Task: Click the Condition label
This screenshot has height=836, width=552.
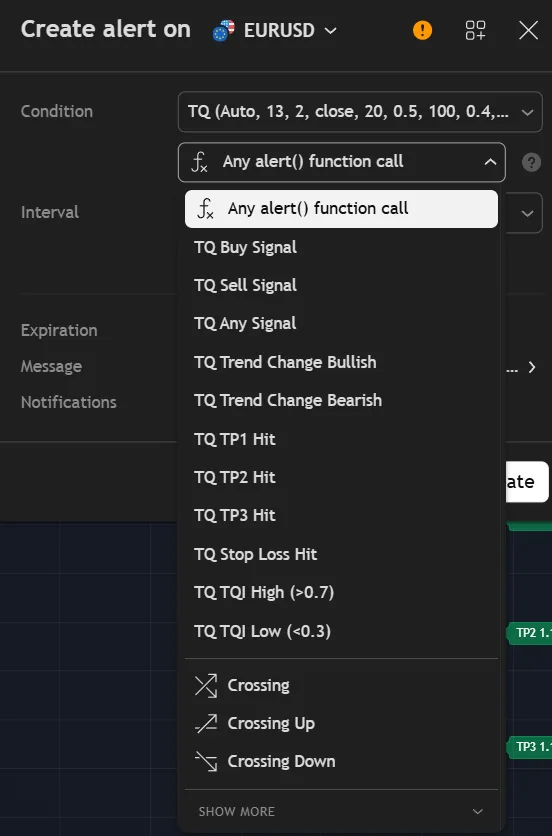Action: click(x=57, y=111)
